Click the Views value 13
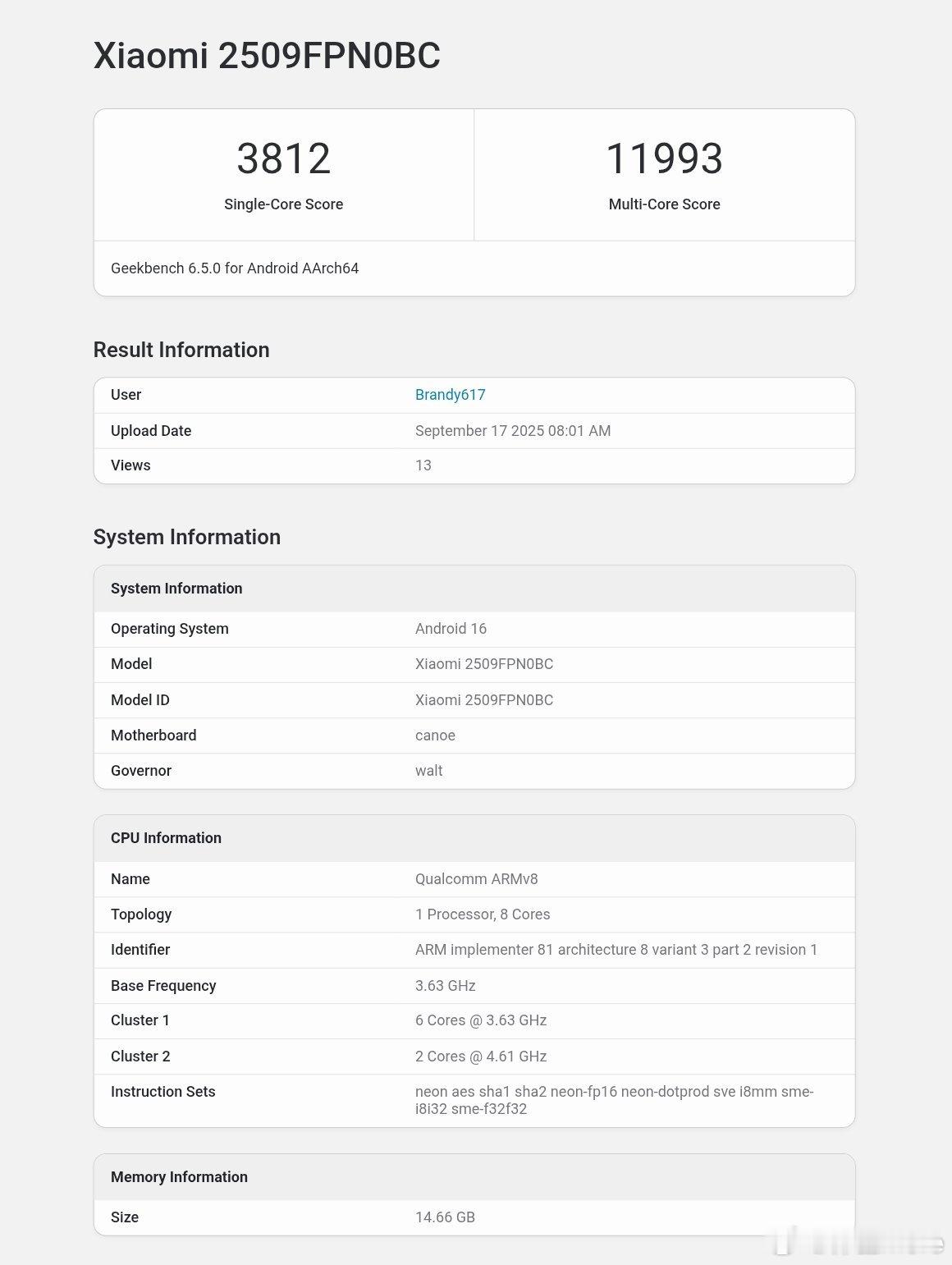The width and height of the screenshot is (952, 1265). (x=423, y=465)
